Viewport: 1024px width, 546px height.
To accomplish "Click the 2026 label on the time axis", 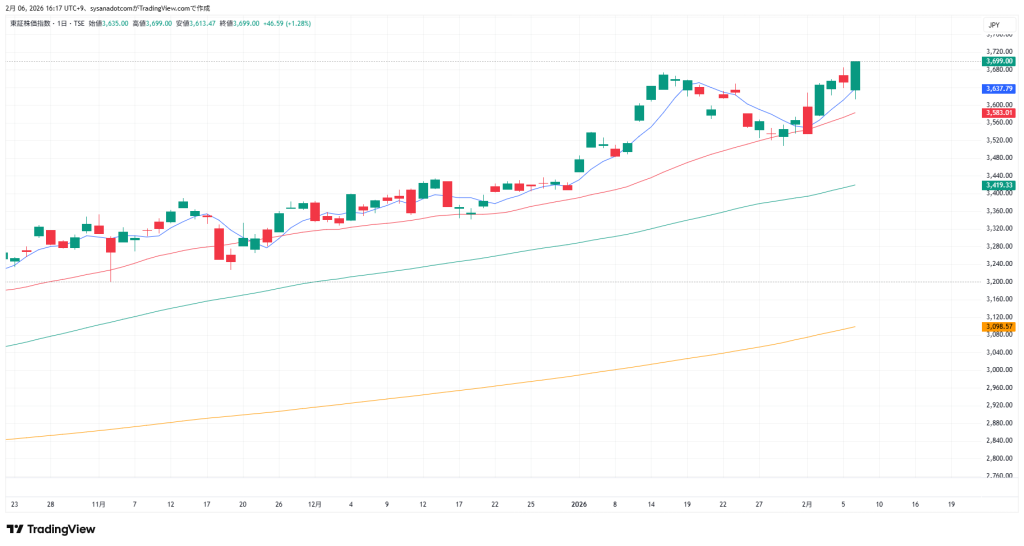I will (x=579, y=505).
